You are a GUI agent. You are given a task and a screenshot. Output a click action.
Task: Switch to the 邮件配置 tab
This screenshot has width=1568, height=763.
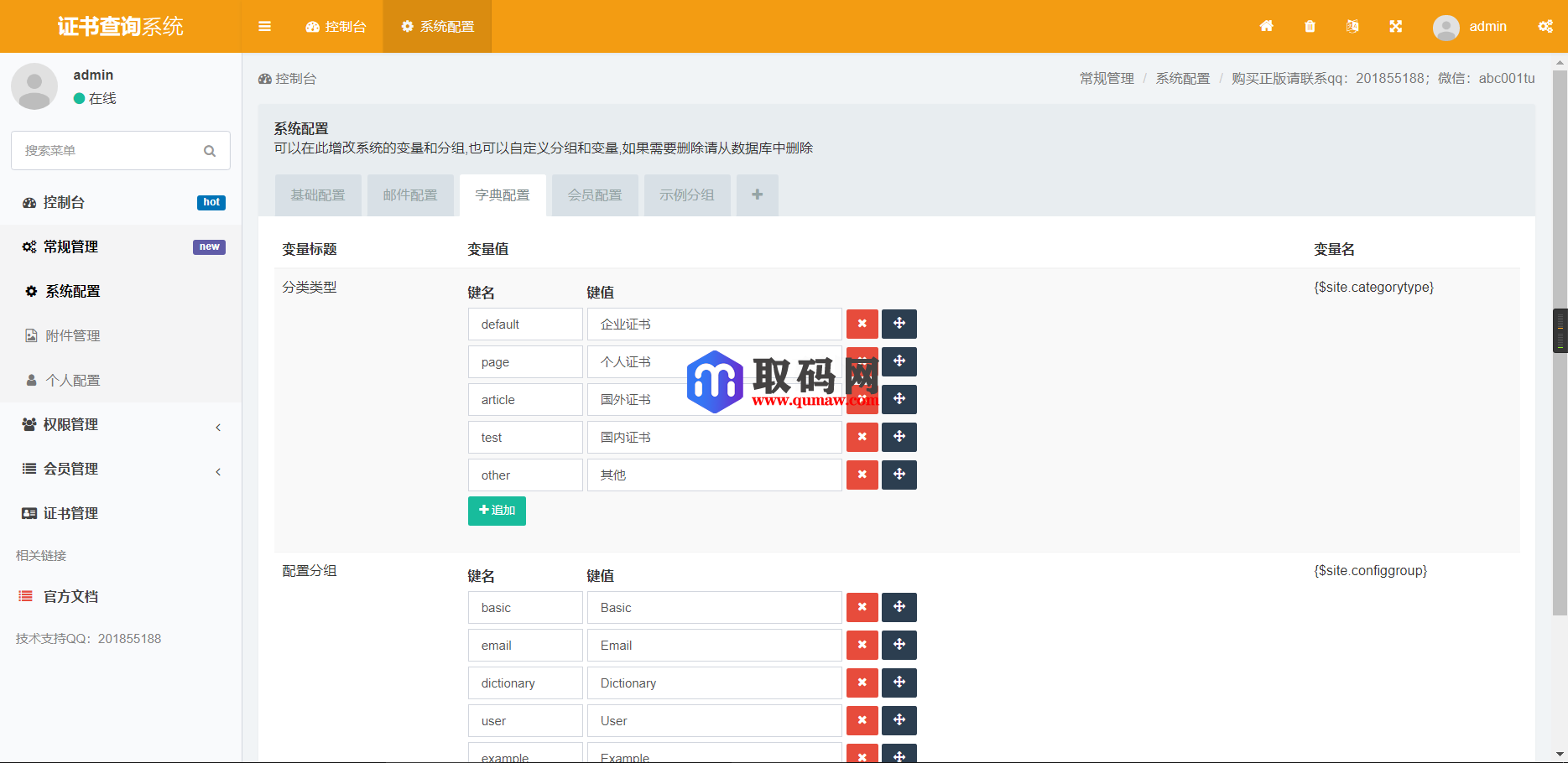(410, 195)
